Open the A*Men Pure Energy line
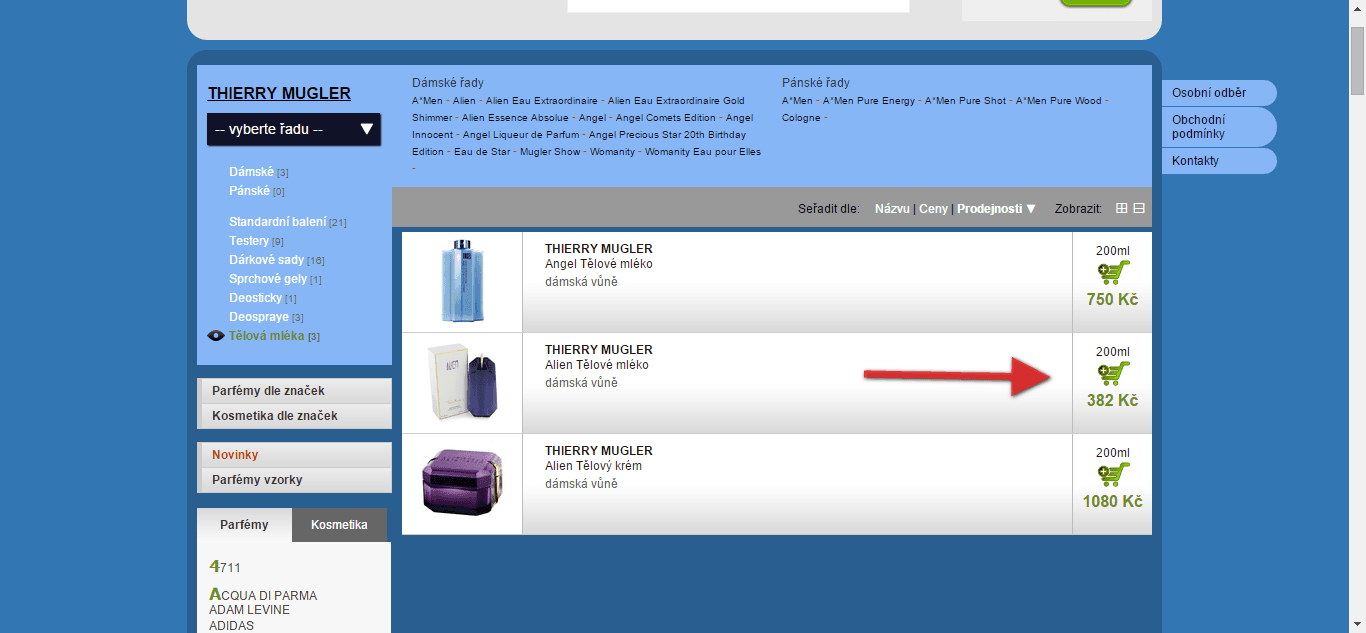1366x633 pixels. [x=869, y=101]
